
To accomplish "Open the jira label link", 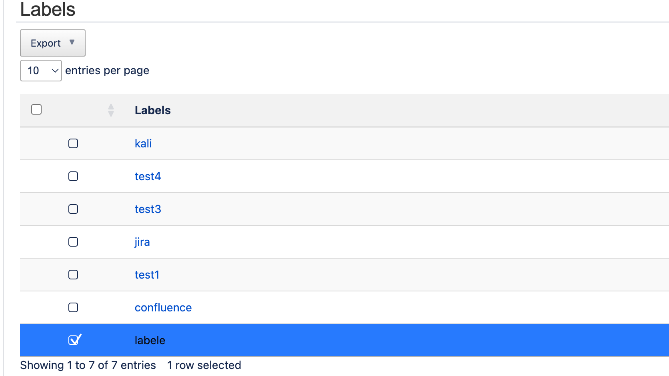I will coord(142,242).
